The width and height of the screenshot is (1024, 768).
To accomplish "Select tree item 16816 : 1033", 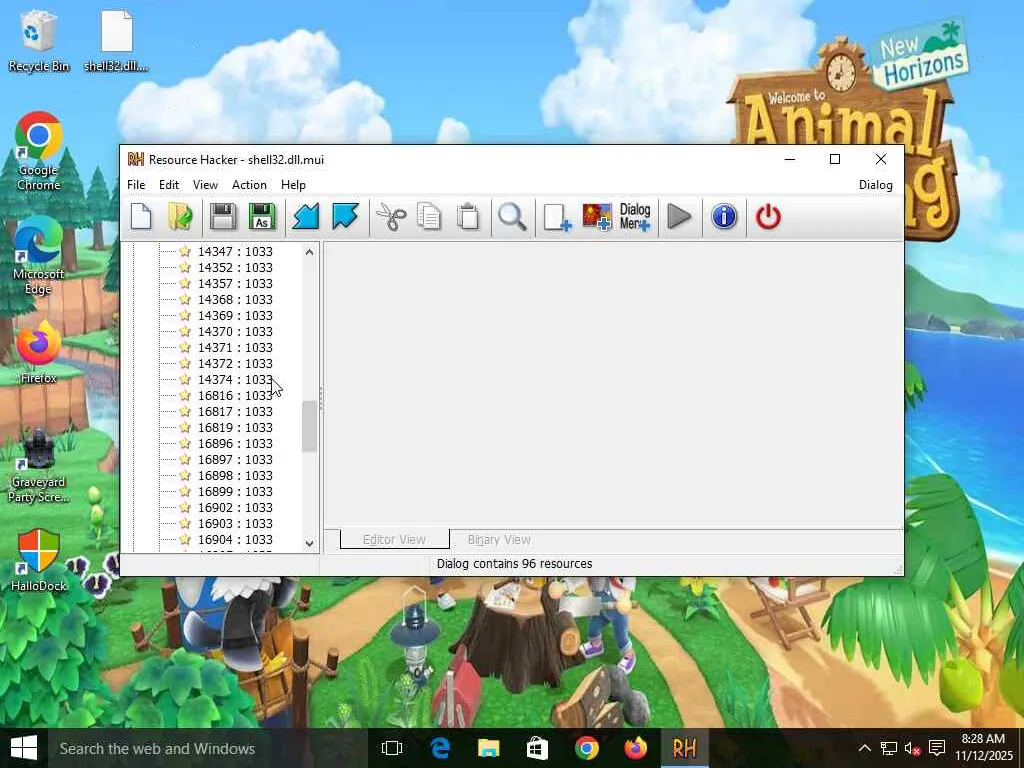I will click(x=235, y=395).
